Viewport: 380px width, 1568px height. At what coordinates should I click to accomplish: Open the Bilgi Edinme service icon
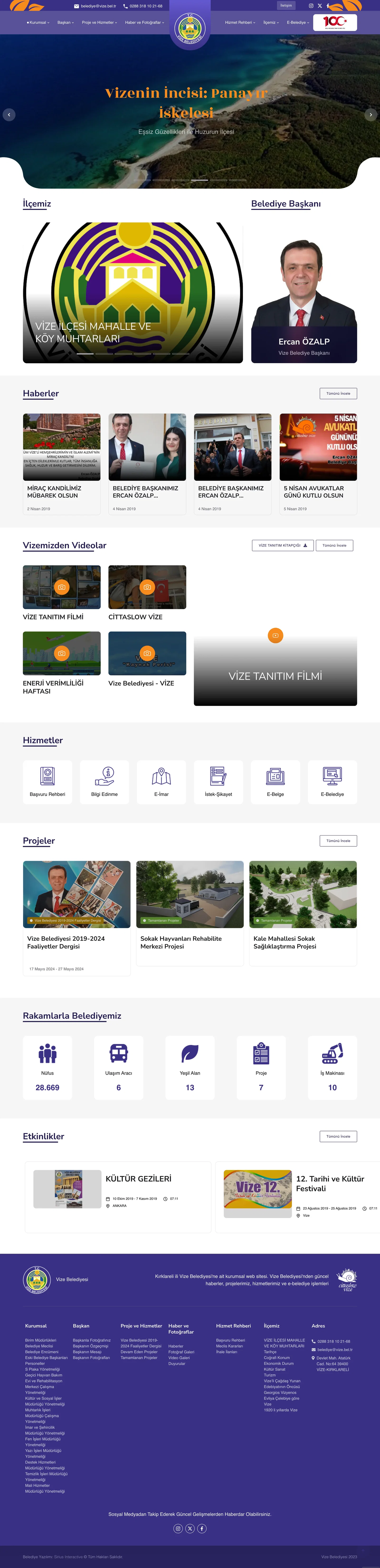click(104, 776)
